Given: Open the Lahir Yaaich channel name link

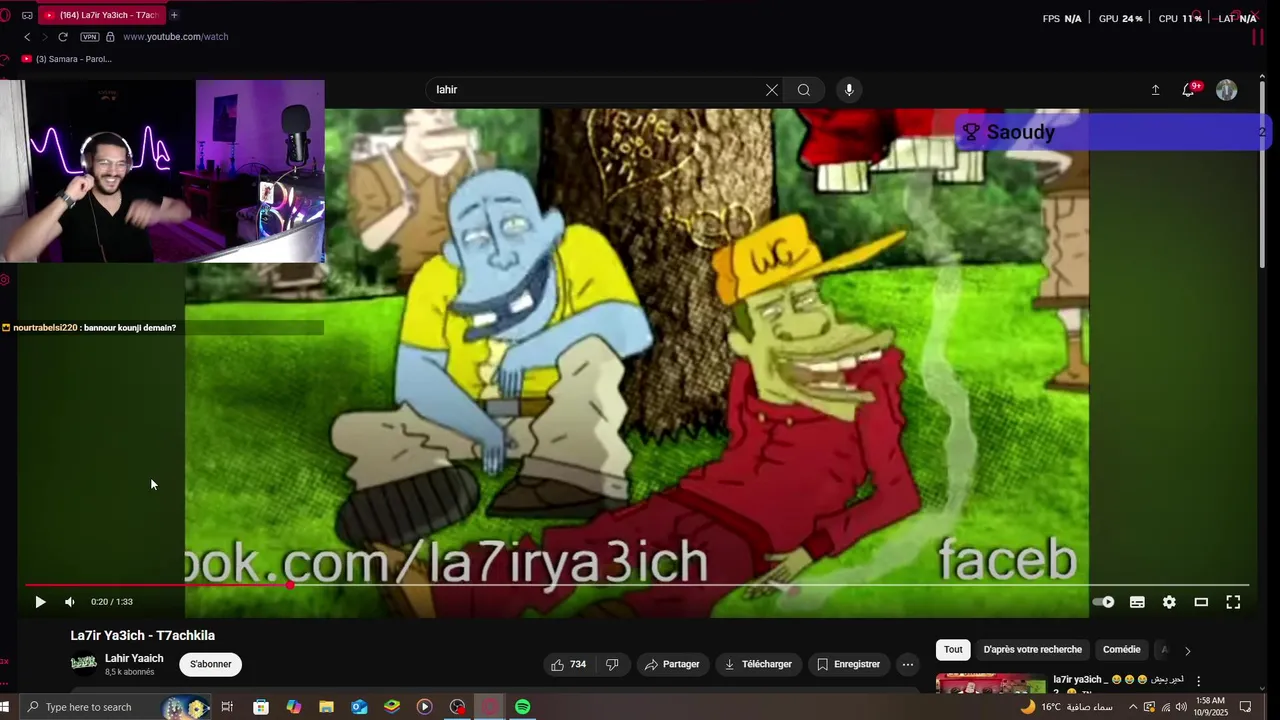Looking at the screenshot, I should coord(134,658).
